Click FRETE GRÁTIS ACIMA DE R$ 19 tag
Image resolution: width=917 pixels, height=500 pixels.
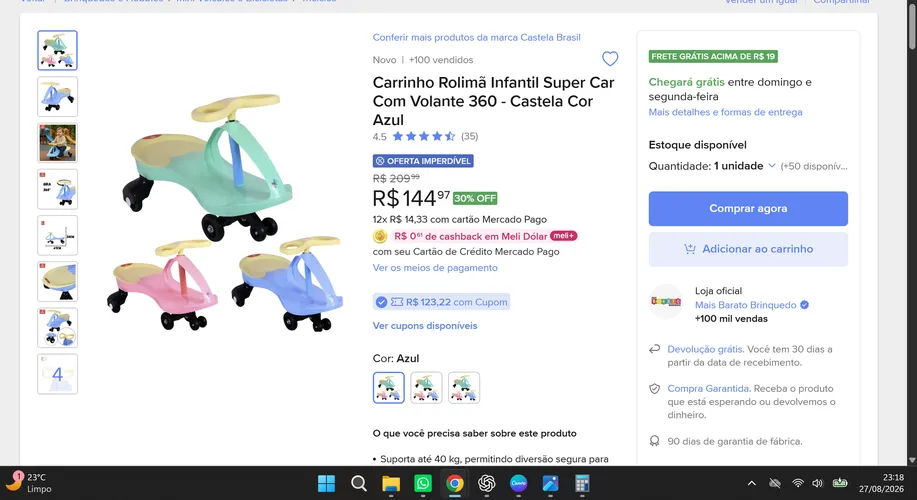pos(713,57)
